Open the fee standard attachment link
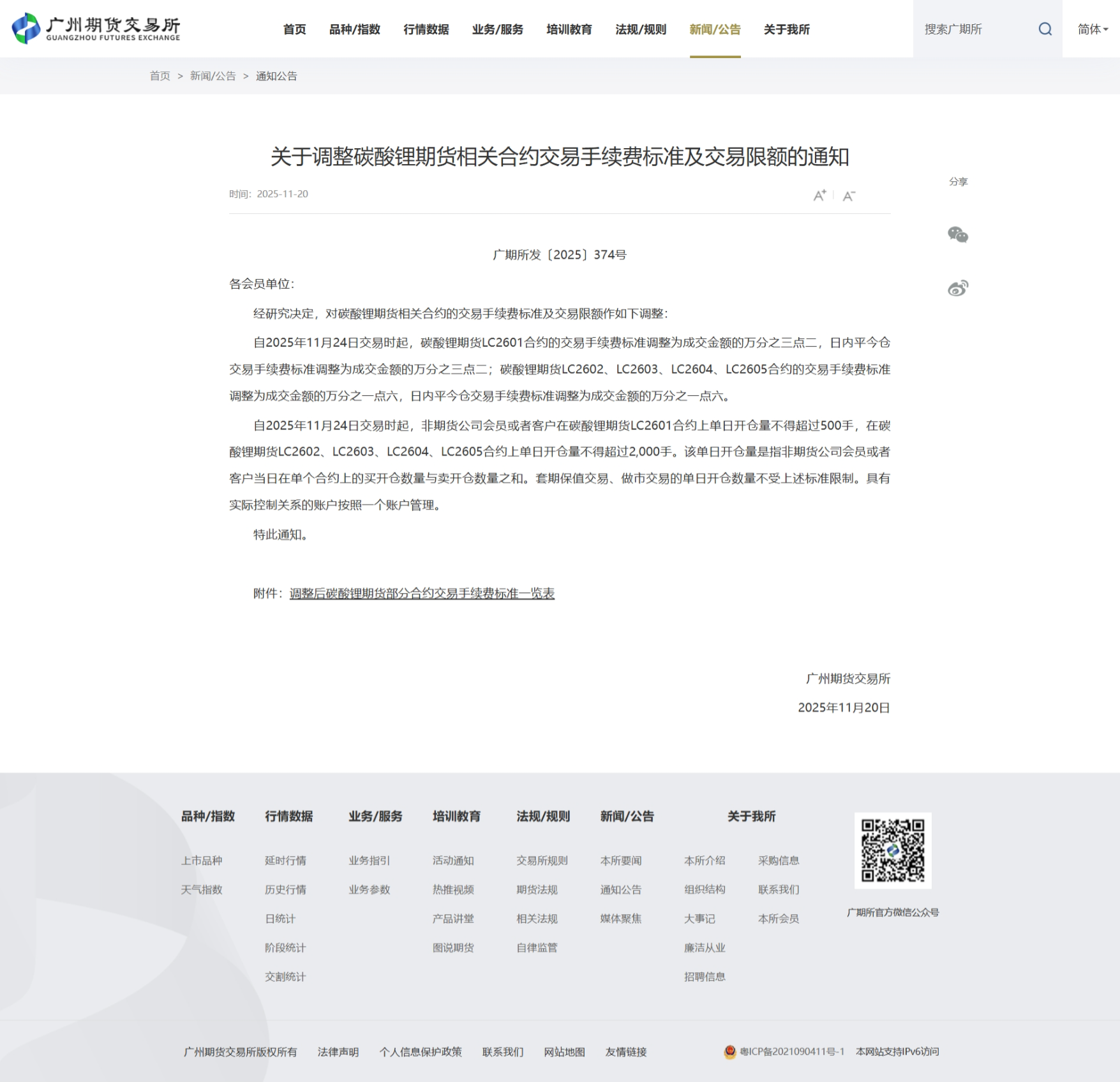This screenshot has width=1120, height=1082. click(422, 594)
